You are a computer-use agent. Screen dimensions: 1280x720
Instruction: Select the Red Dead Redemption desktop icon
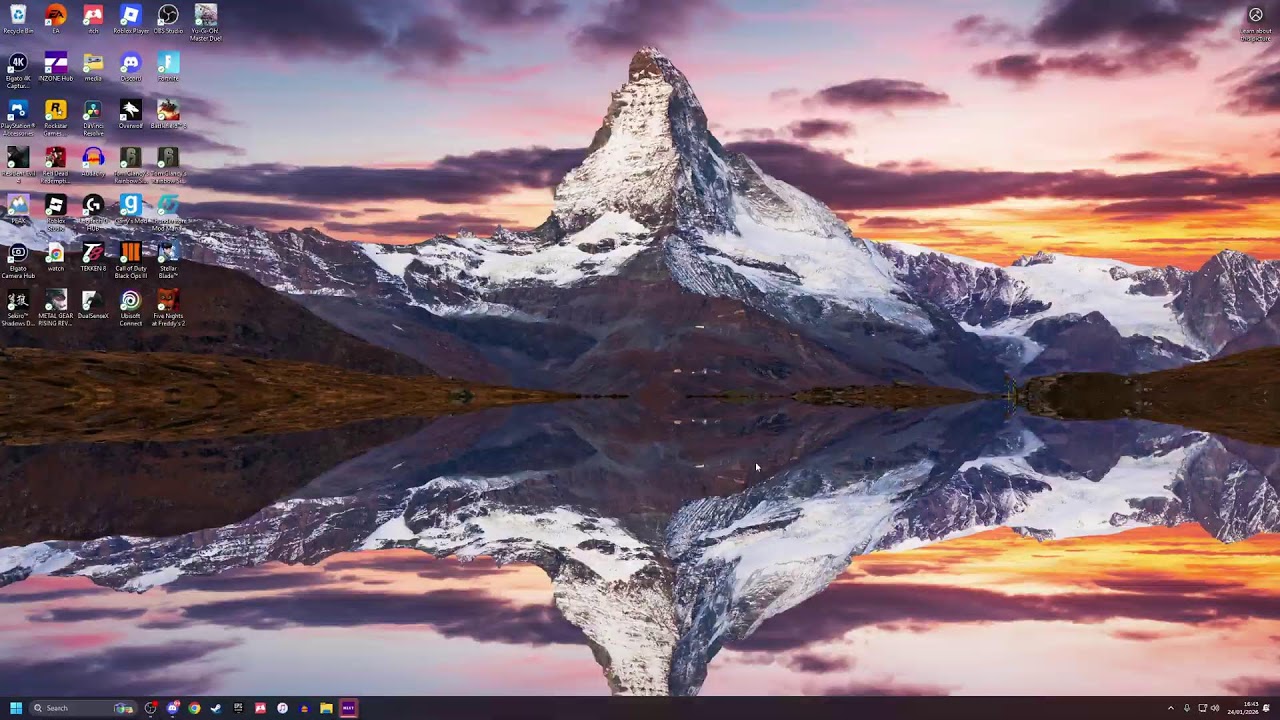[56, 164]
